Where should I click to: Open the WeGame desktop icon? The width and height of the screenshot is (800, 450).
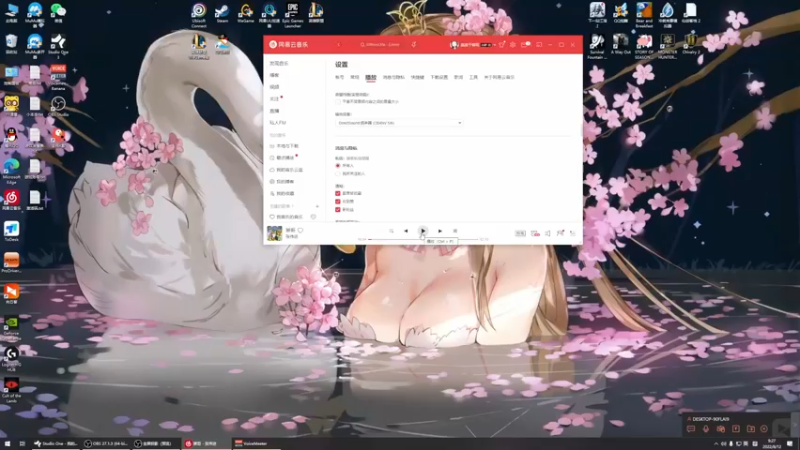point(245,13)
